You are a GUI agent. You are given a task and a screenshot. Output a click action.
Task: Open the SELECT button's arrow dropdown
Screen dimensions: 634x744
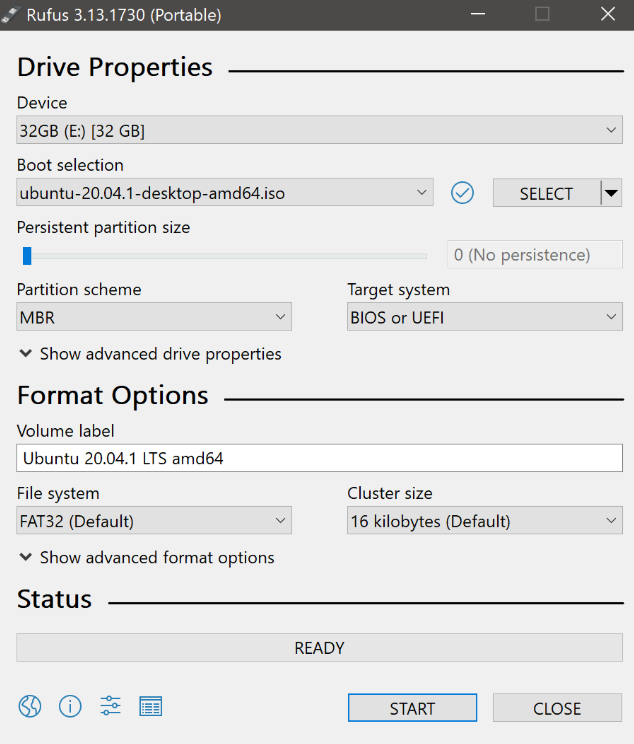pos(612,193)
